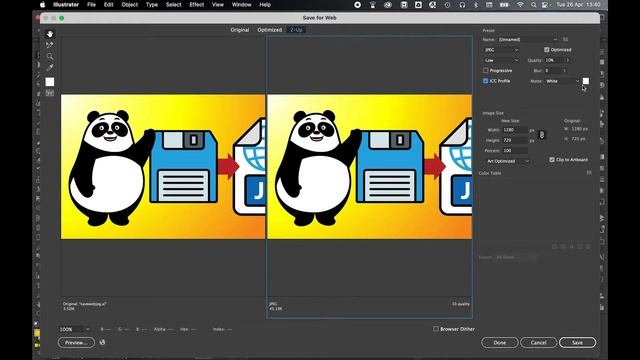Click the screen recording menu bar icon
640x360 pixels.
pos(358,5)
